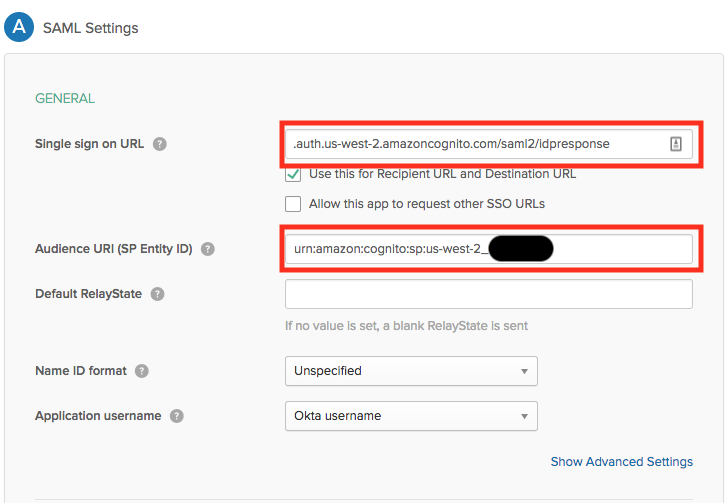Click contact-card icon inside Single sign on URL field

point(676,144)
